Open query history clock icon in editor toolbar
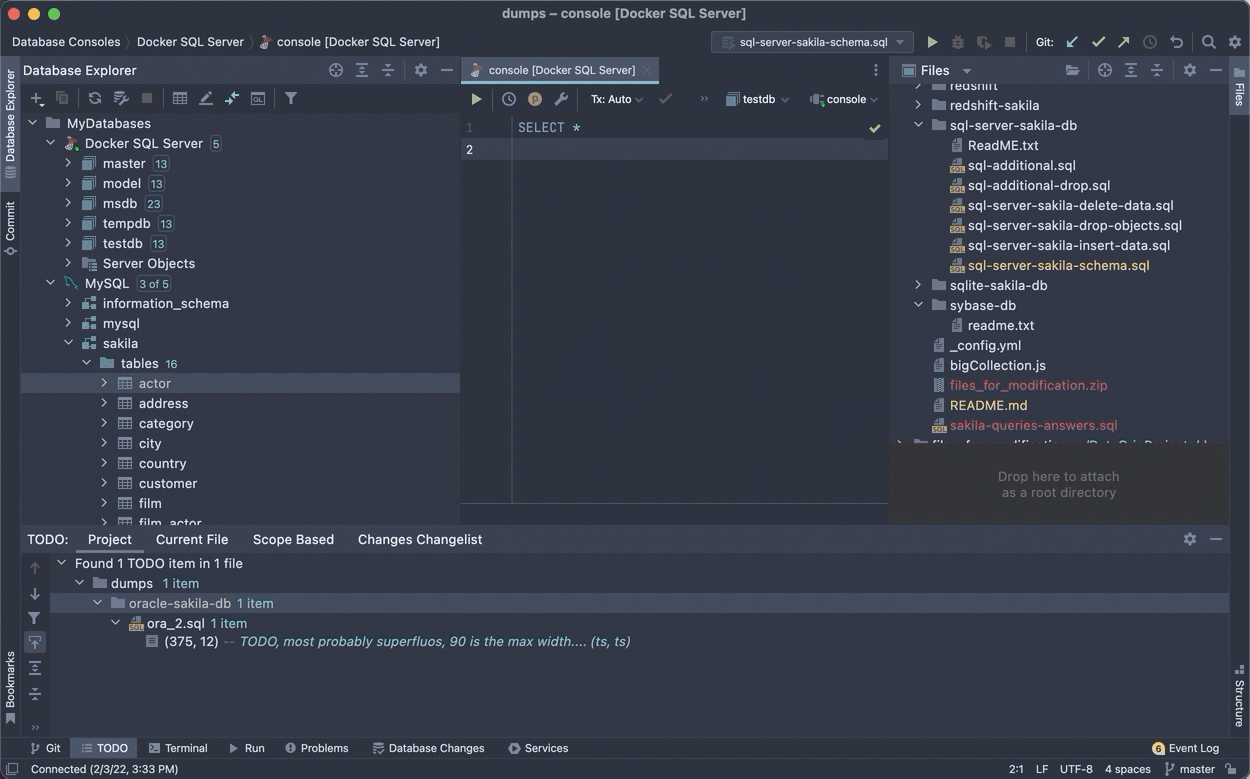Image resolution: width=1250 pixels, height=779 pixels. (509, 99)
